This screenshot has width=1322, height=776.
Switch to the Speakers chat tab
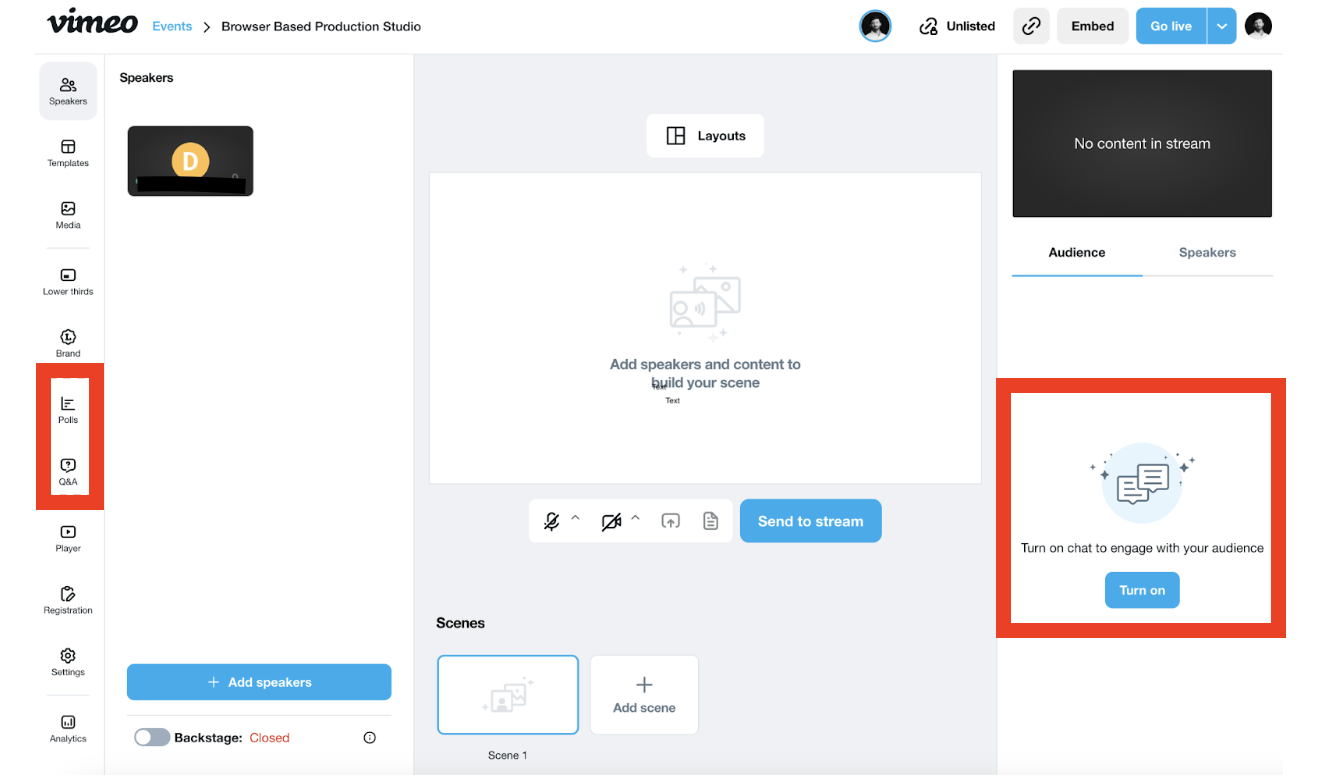click(1207, 253)
